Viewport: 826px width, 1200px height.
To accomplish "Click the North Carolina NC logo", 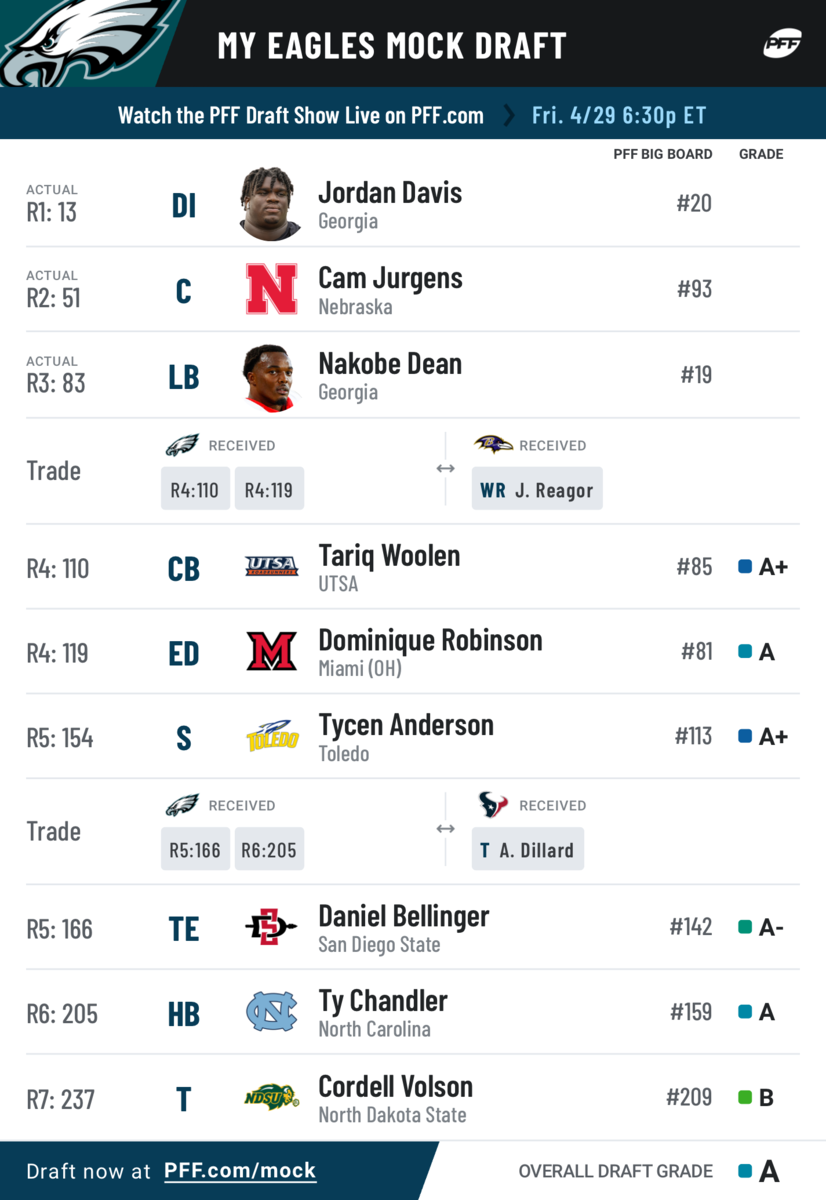I will [271, 1012].
